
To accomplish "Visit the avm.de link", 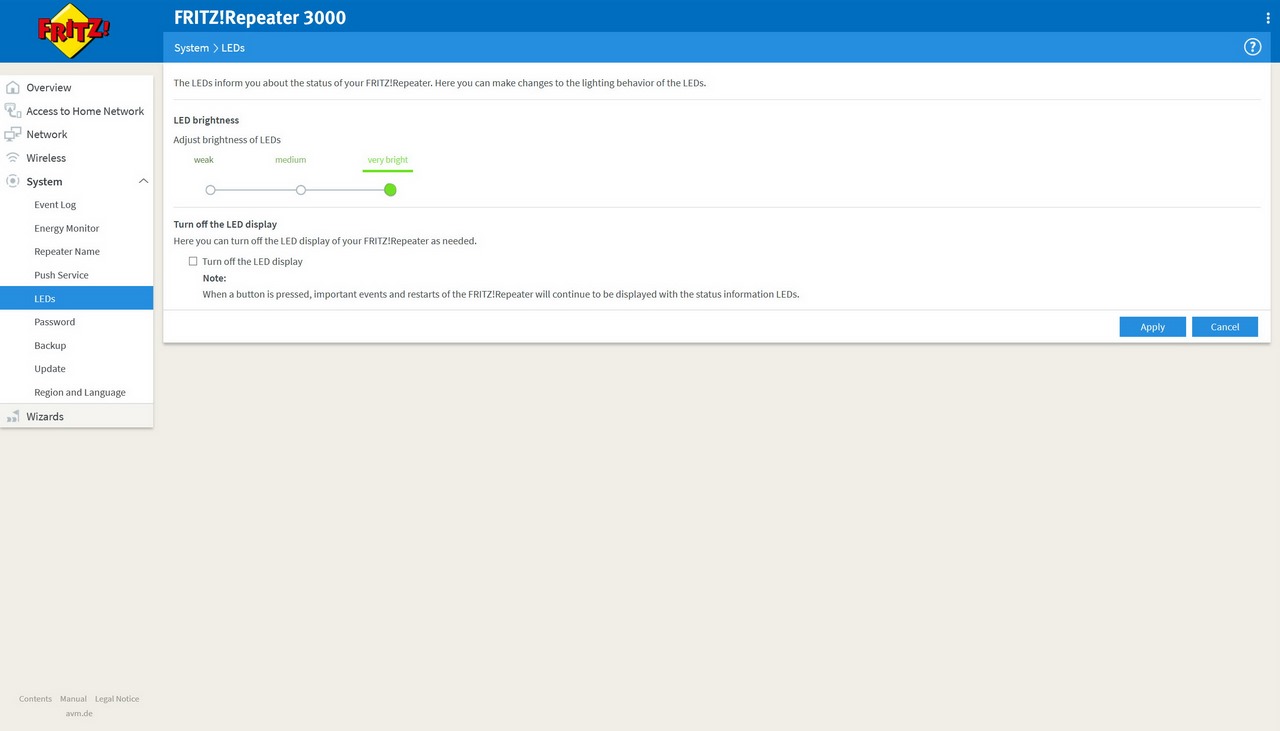I will click(79, 714).
